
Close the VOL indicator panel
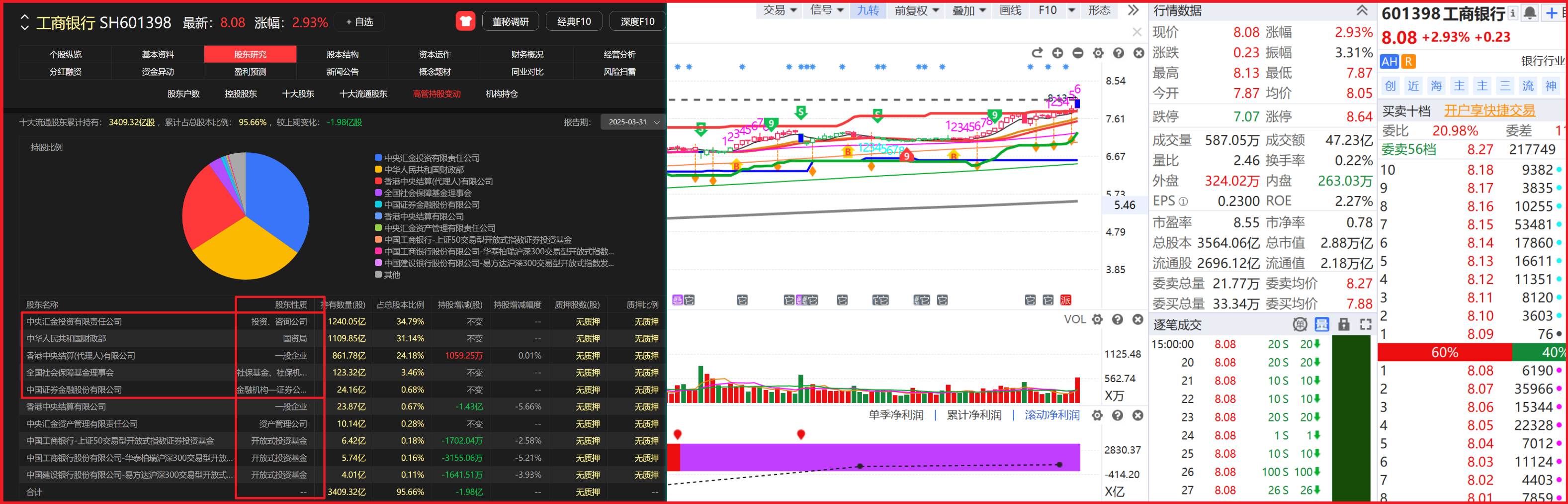tap(1137, 319)
